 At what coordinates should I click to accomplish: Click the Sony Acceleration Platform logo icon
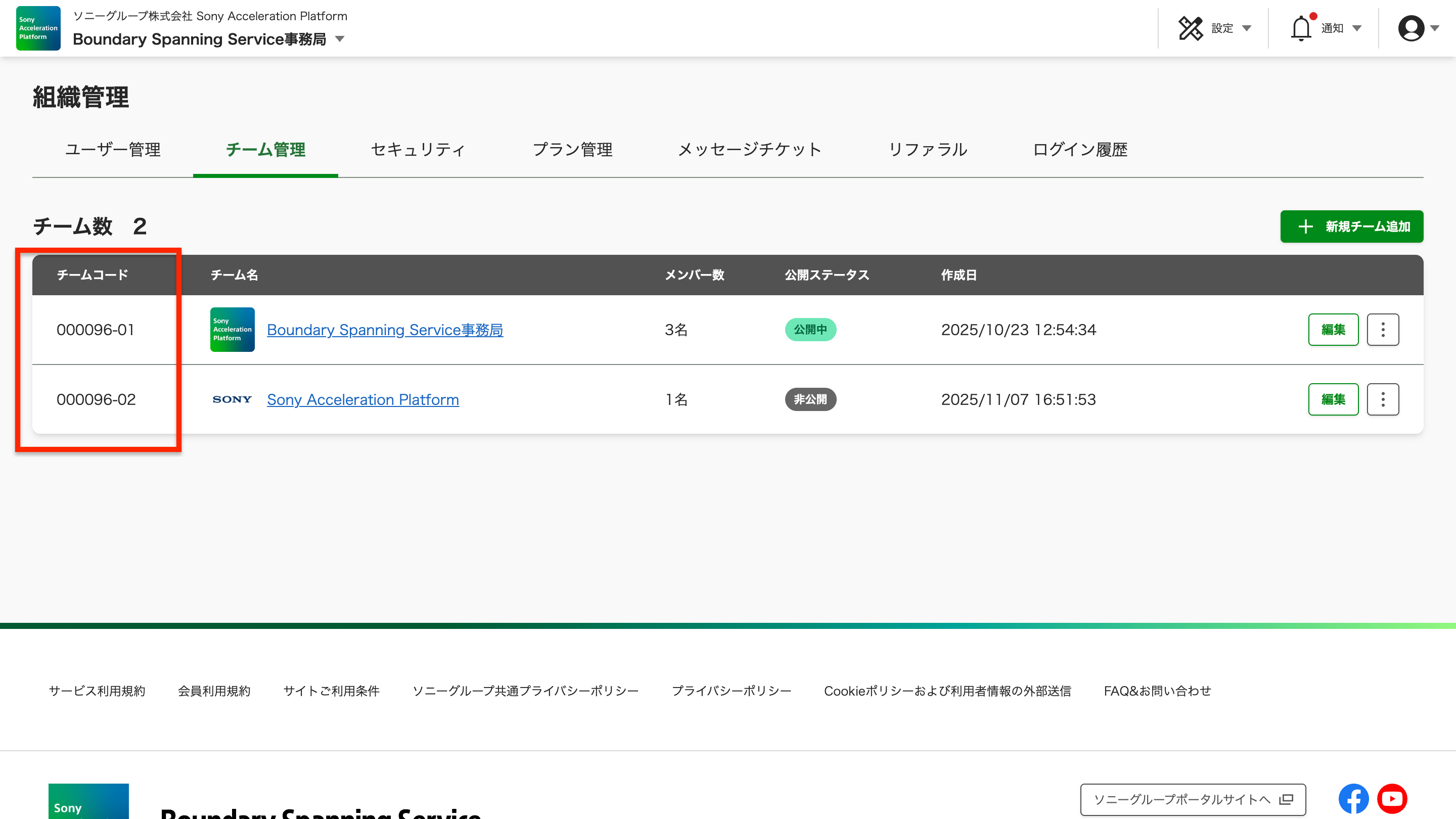[37, 28]
